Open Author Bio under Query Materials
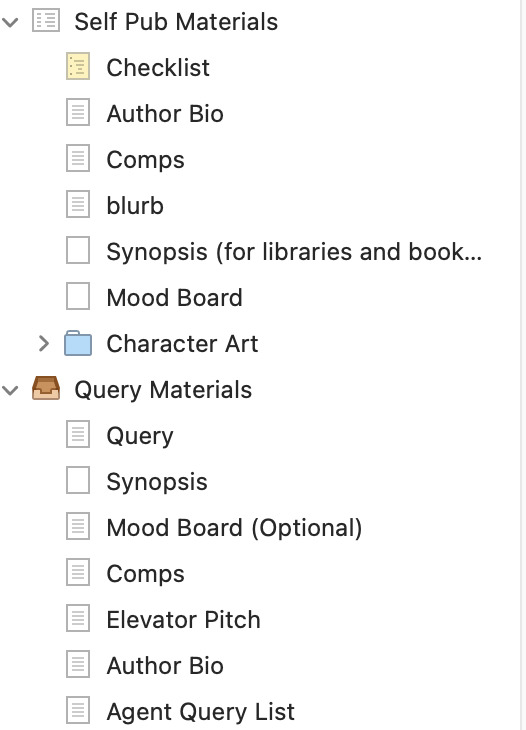526x730 pixels. (x=165, y=665)
